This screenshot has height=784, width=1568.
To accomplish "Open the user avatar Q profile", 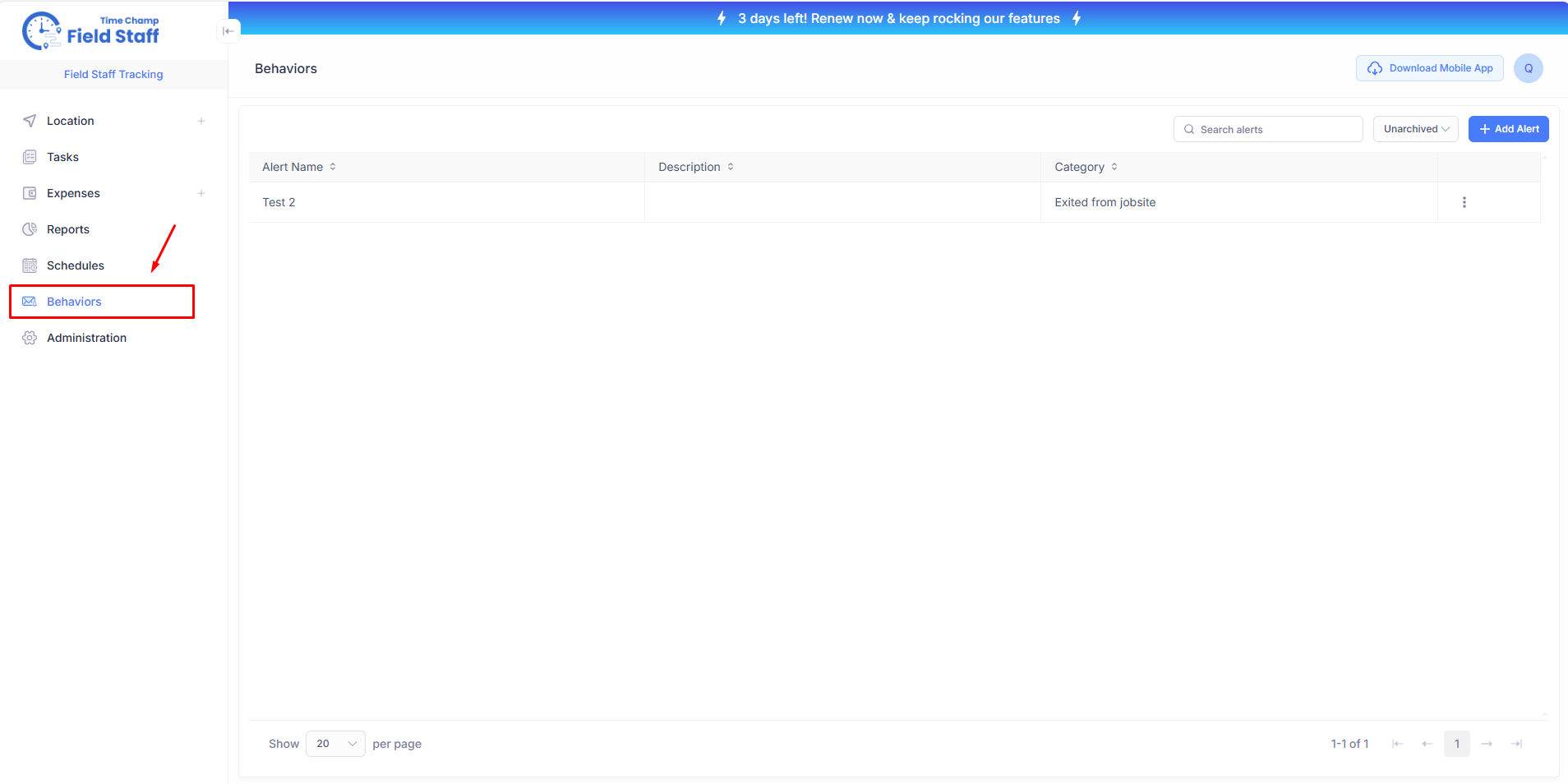I will [x=1529, y=68].
